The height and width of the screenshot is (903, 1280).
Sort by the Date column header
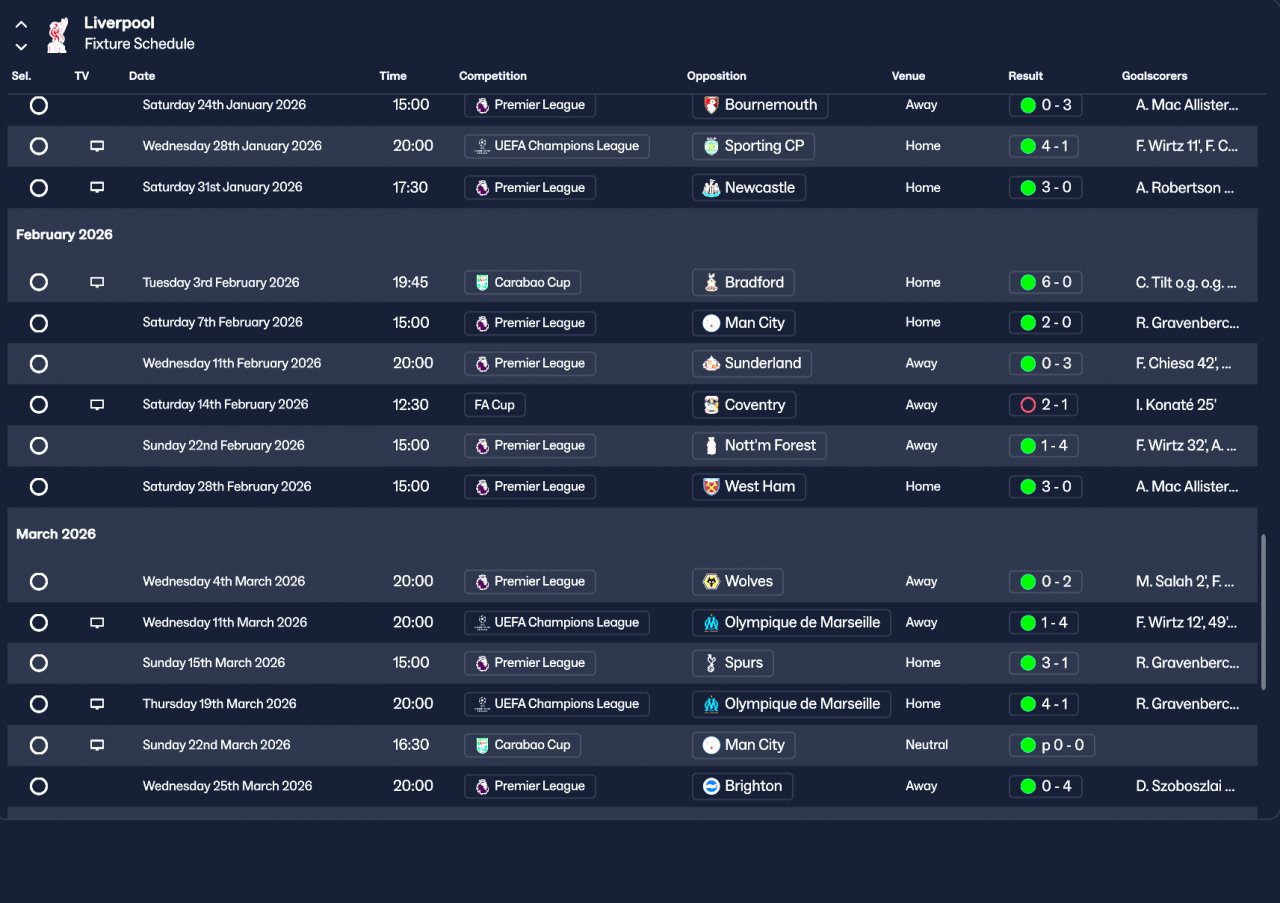[x=142, y=76]
